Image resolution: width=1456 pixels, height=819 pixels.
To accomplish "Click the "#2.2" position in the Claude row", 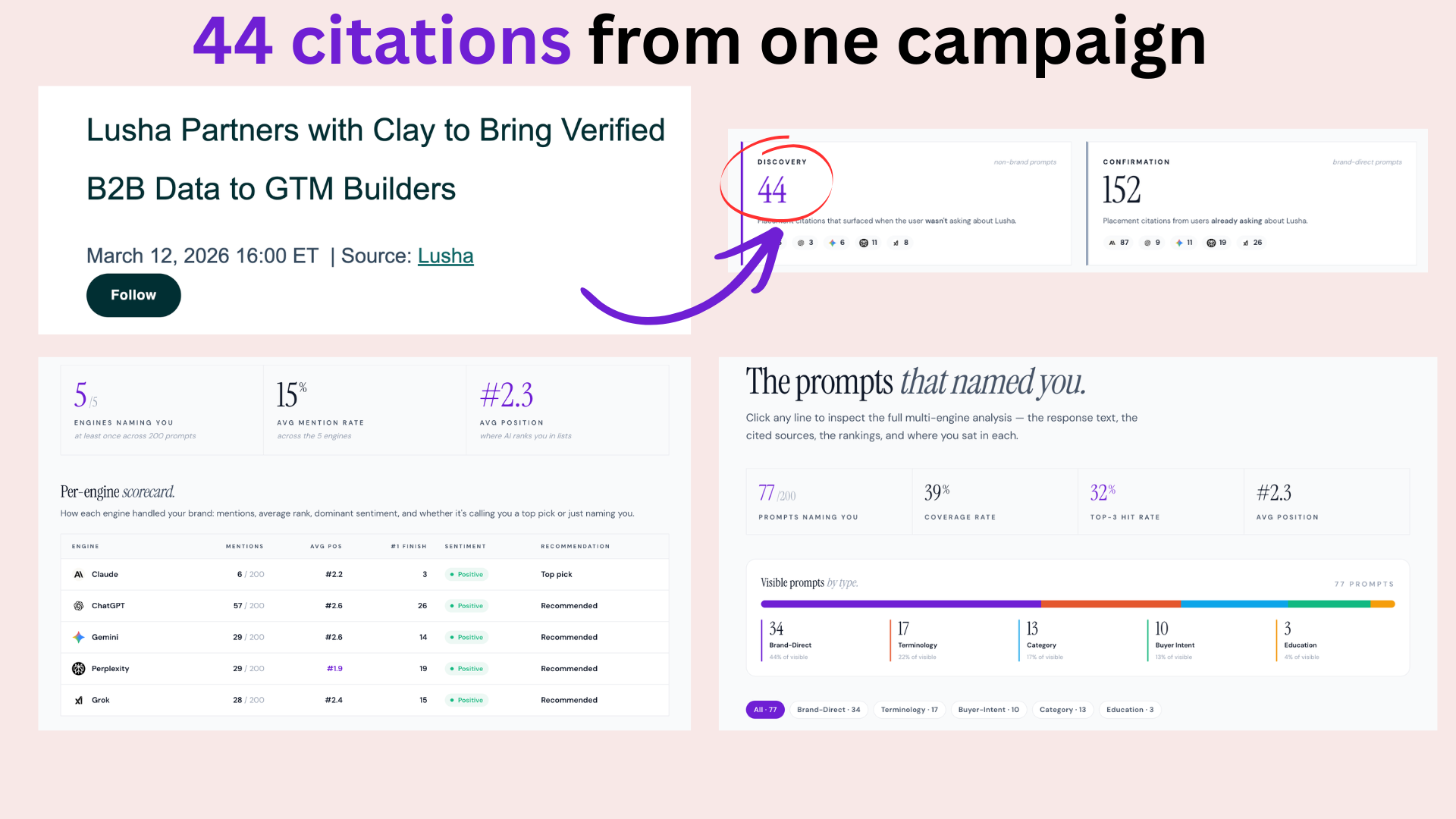I will (334, 575).
